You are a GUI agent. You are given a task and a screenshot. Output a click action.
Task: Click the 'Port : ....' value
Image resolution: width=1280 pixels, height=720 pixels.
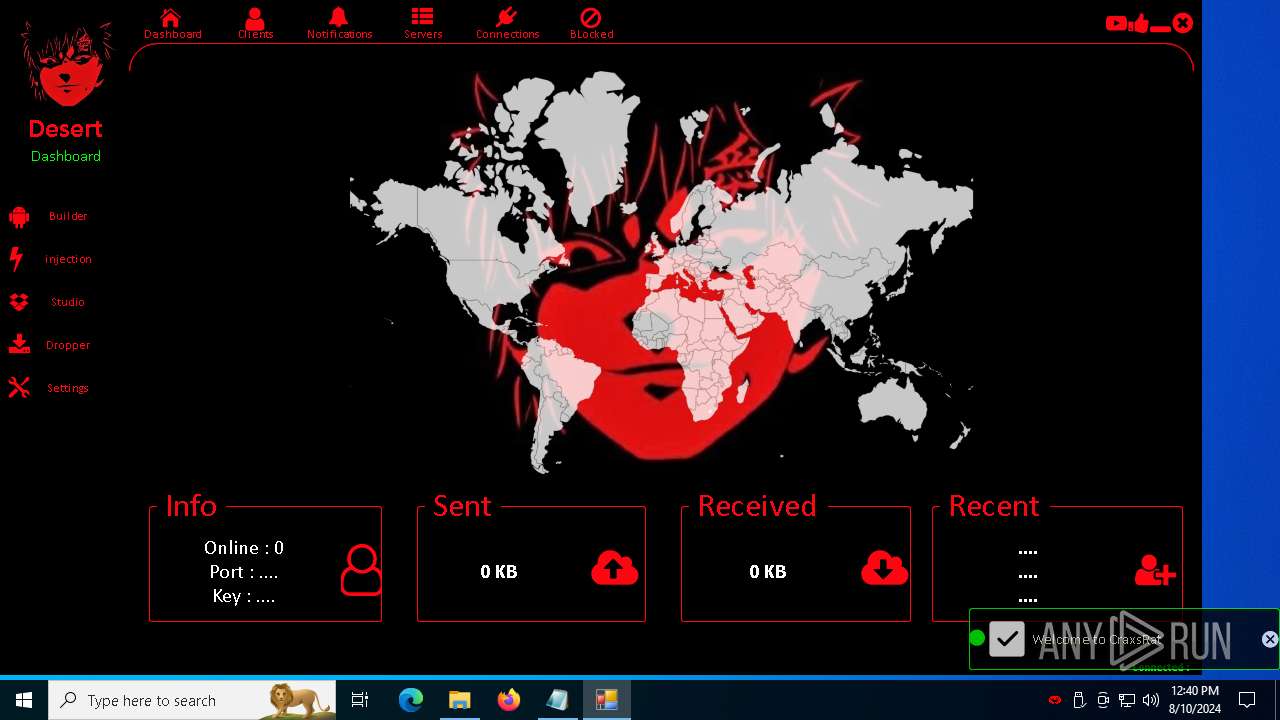point(244,572)
